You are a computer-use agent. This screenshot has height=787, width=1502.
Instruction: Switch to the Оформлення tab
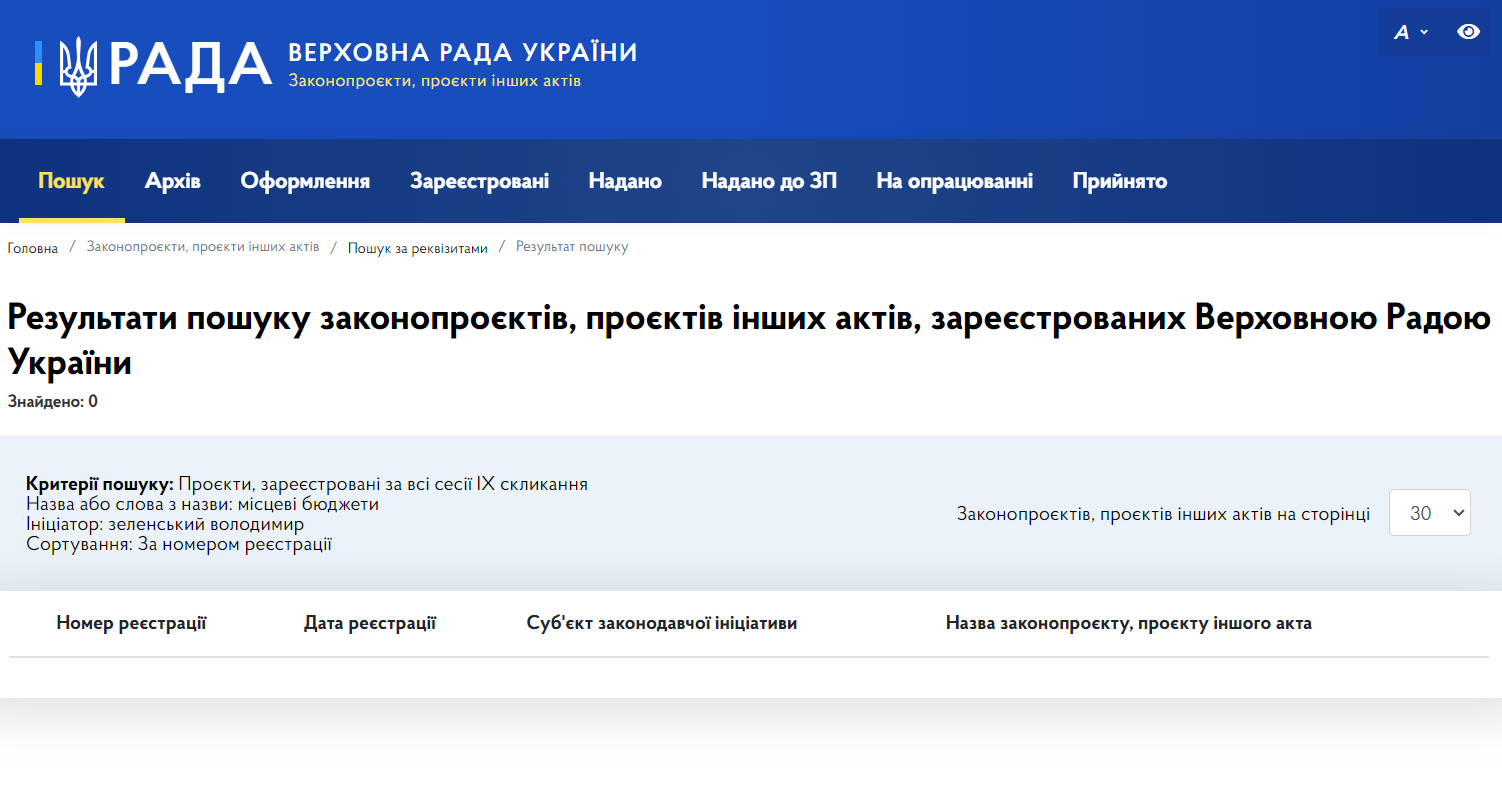click(x=305, y=181)
